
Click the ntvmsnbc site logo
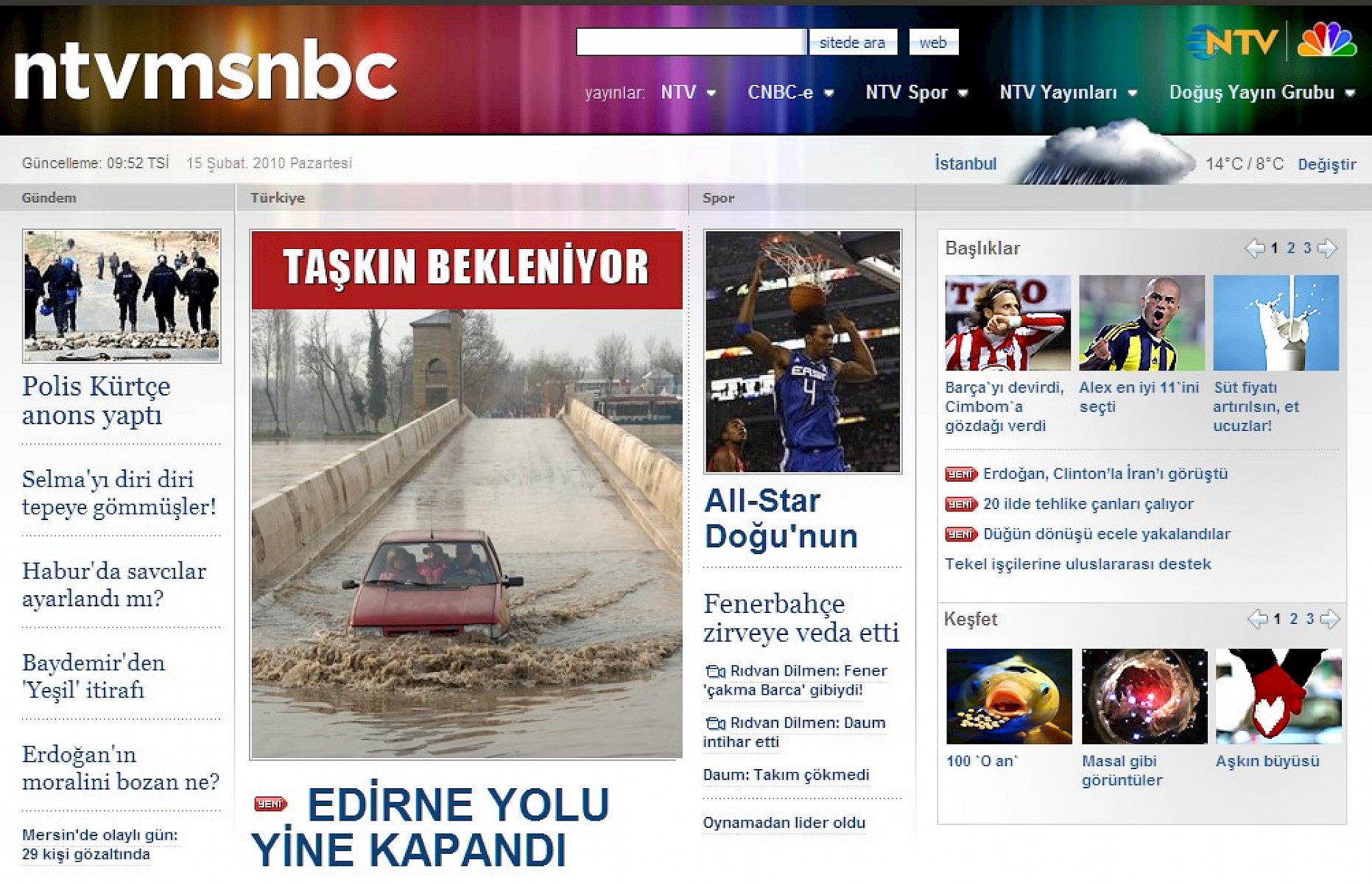[205, 72]
